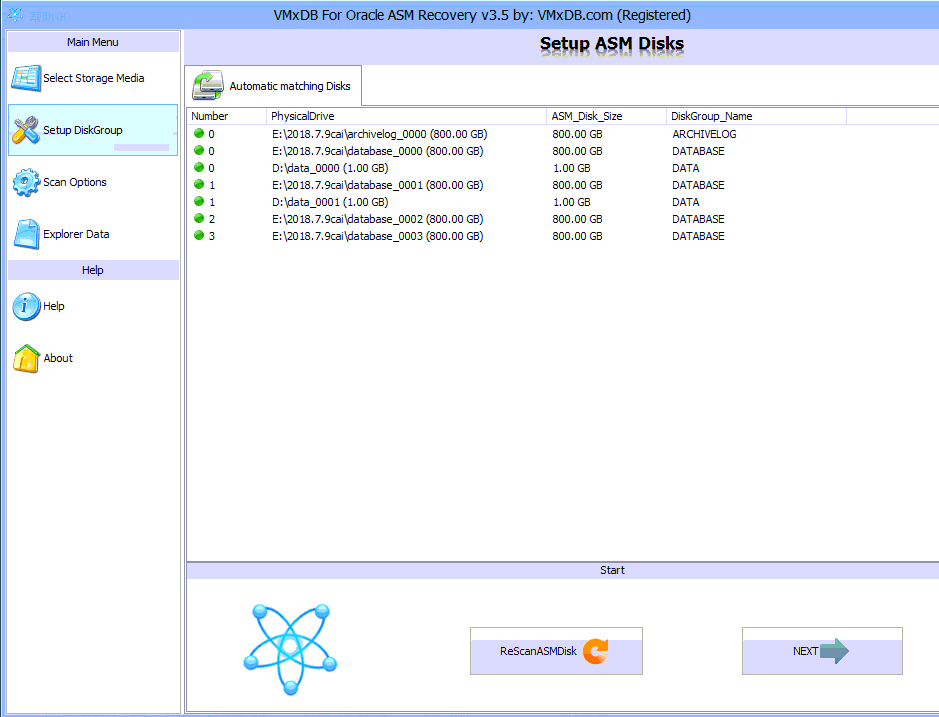Click 800.00 GB size cell for archivelog_0000
Viewport: 939px width, 717px height.
point(577,134)
